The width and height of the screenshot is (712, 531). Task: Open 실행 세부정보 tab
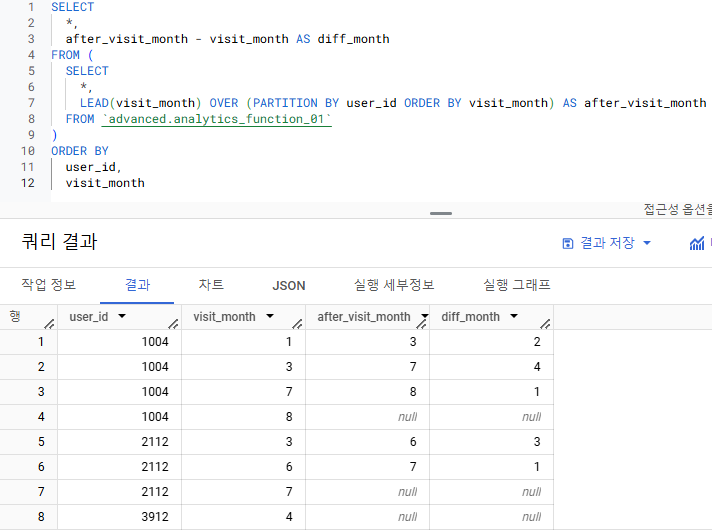(x=394, y=285)
